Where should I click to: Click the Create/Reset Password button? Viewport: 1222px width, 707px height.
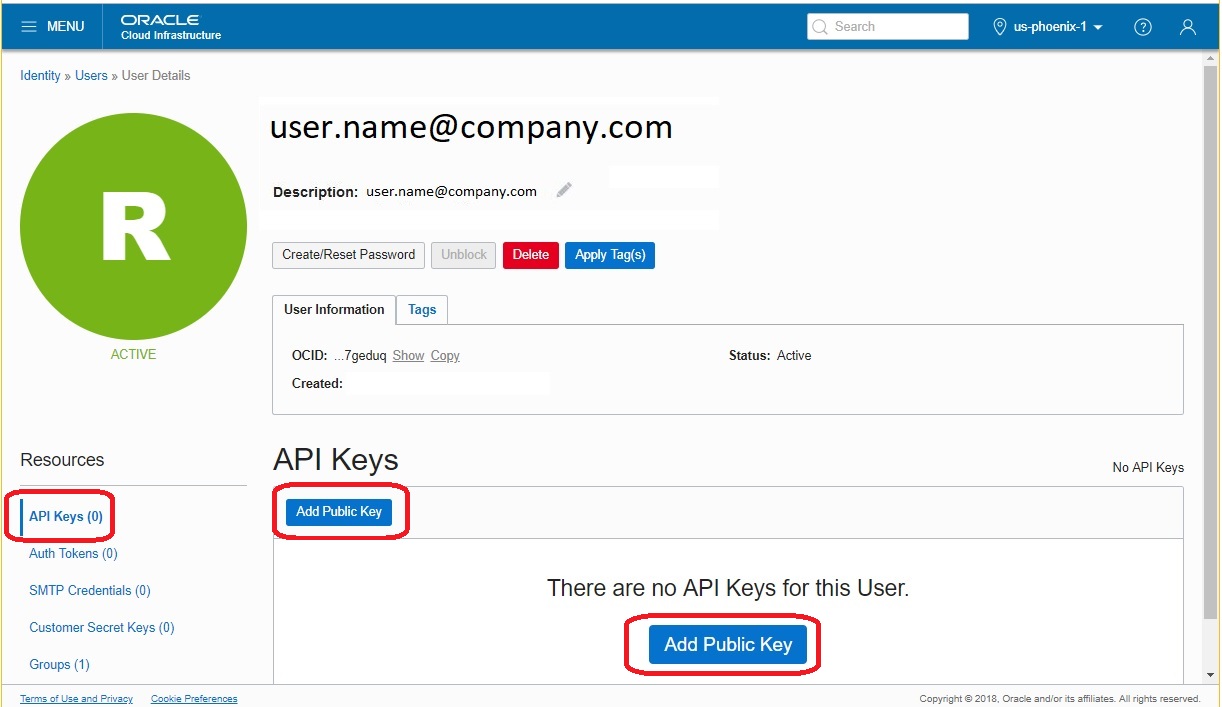tap(347, 255)
